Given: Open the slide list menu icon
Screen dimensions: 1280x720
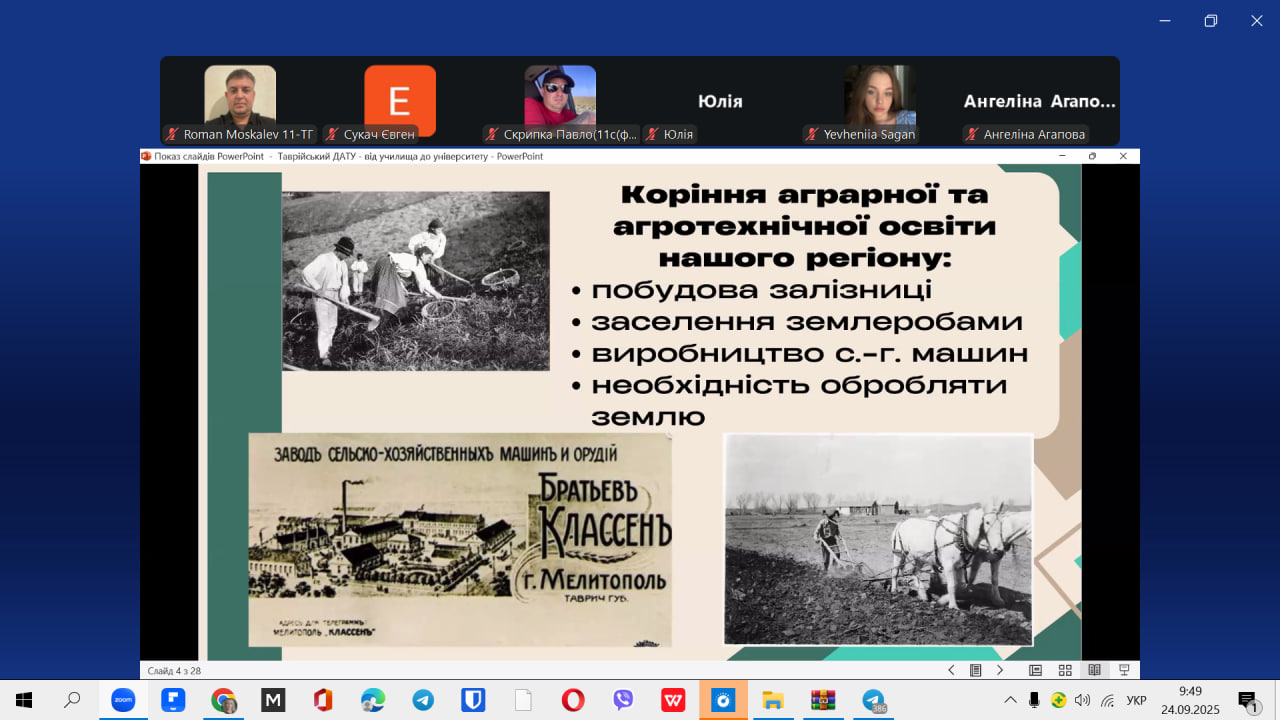Looking at the screenshot, I should pyautogui.click(x=975, y=670).
